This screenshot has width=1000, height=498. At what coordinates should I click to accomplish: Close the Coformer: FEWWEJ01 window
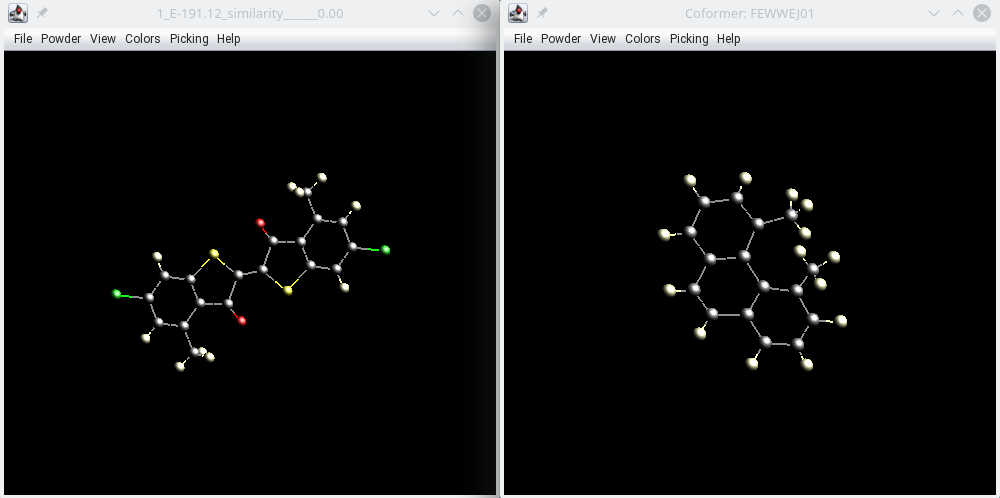pos(982,13)
